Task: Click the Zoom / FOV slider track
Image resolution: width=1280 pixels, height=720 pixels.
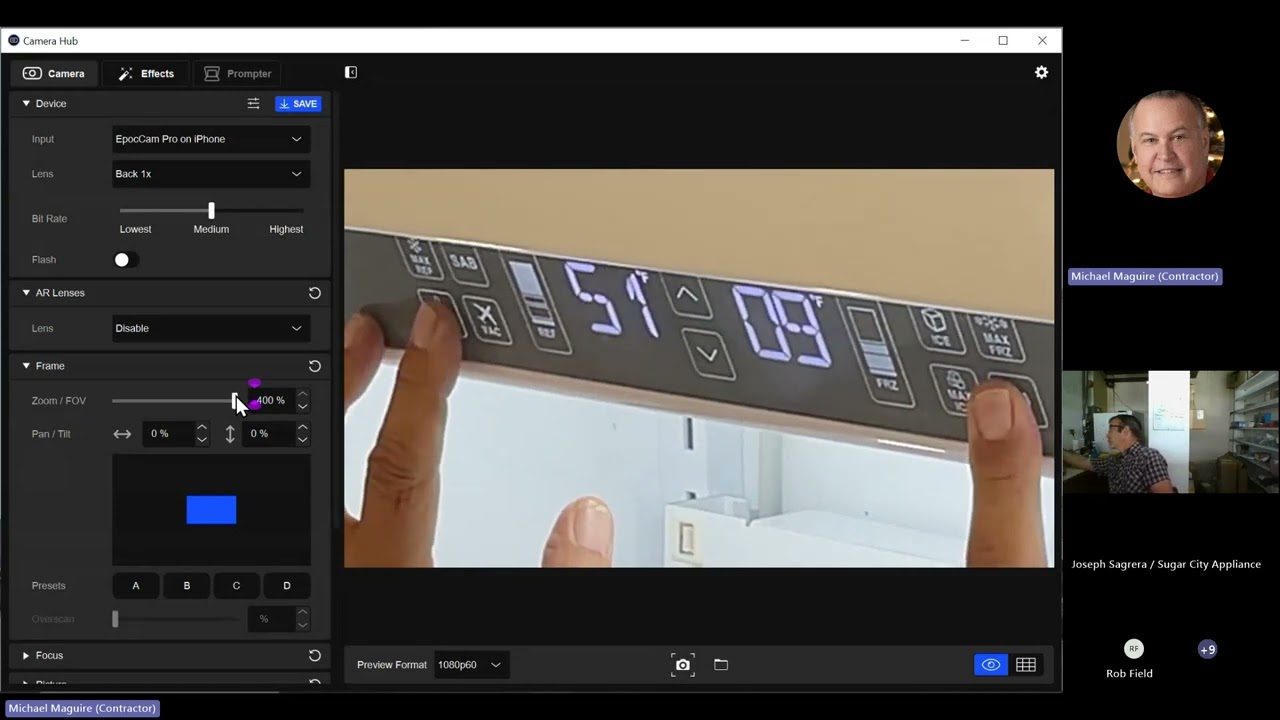Action: [x=175, y=401]
